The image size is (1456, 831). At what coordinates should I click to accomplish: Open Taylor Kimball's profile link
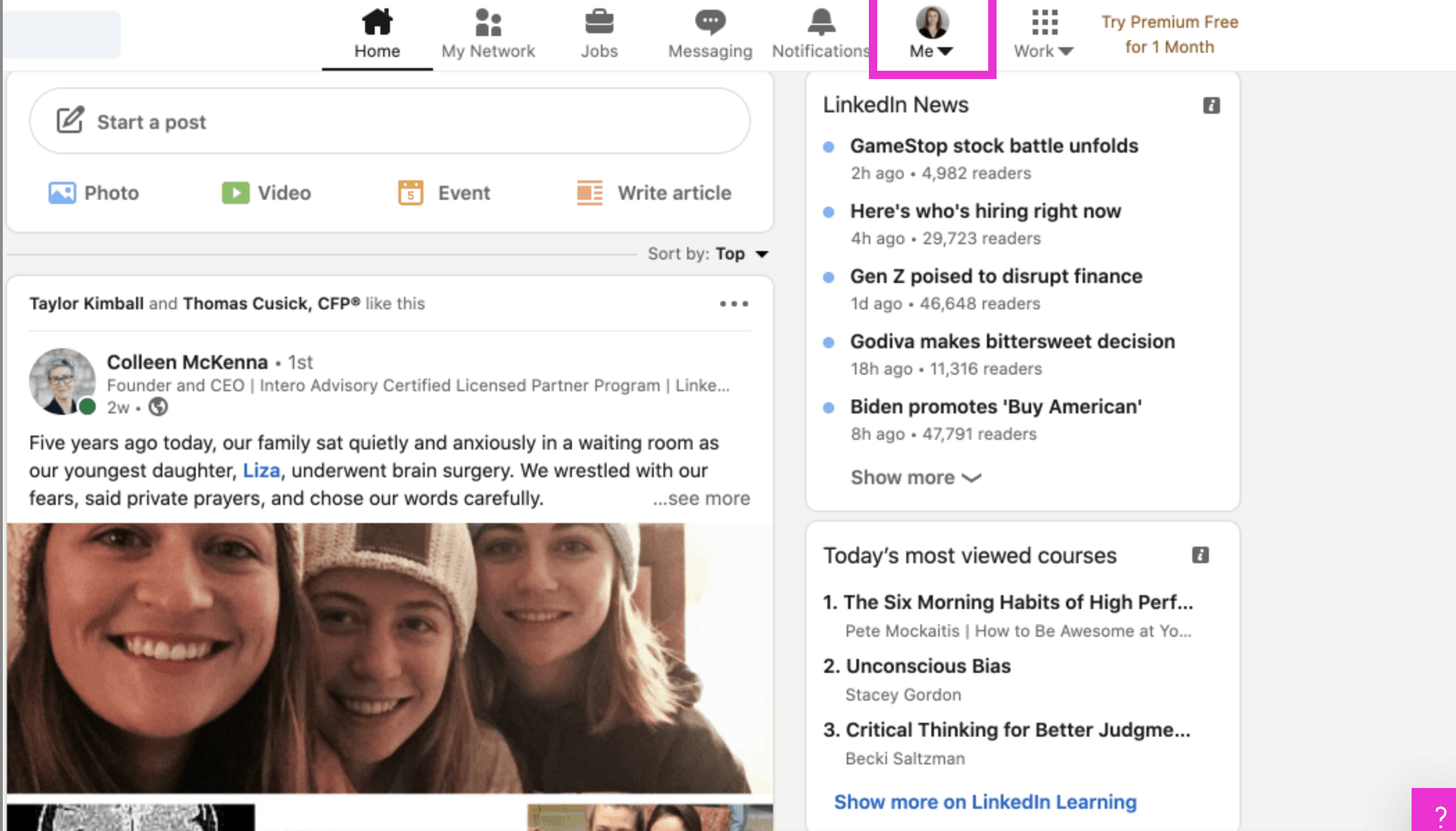(x=86, y=304)
